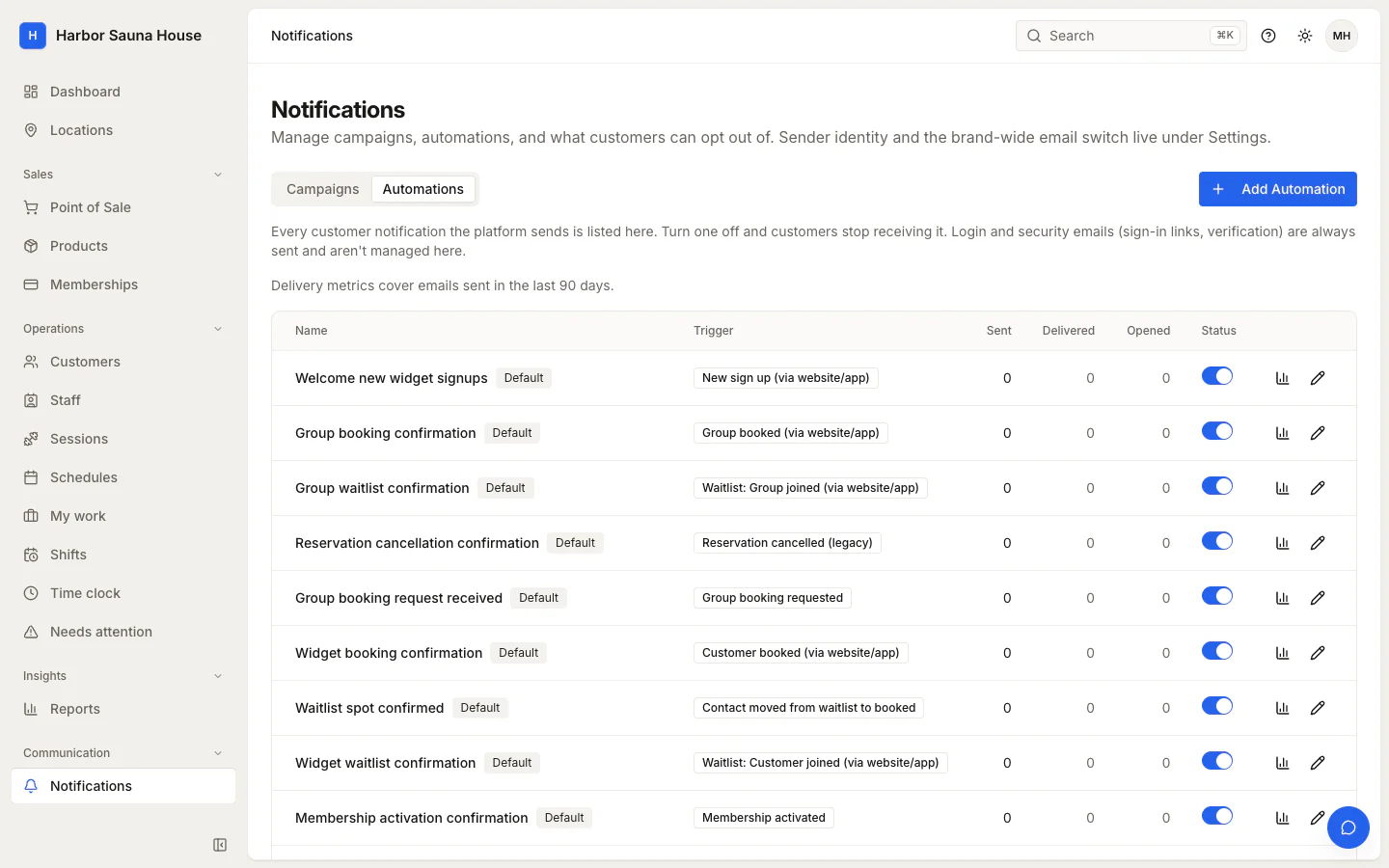Open Dashboard in the sidebar
The image size is (1389, 868).
point(123,92)
